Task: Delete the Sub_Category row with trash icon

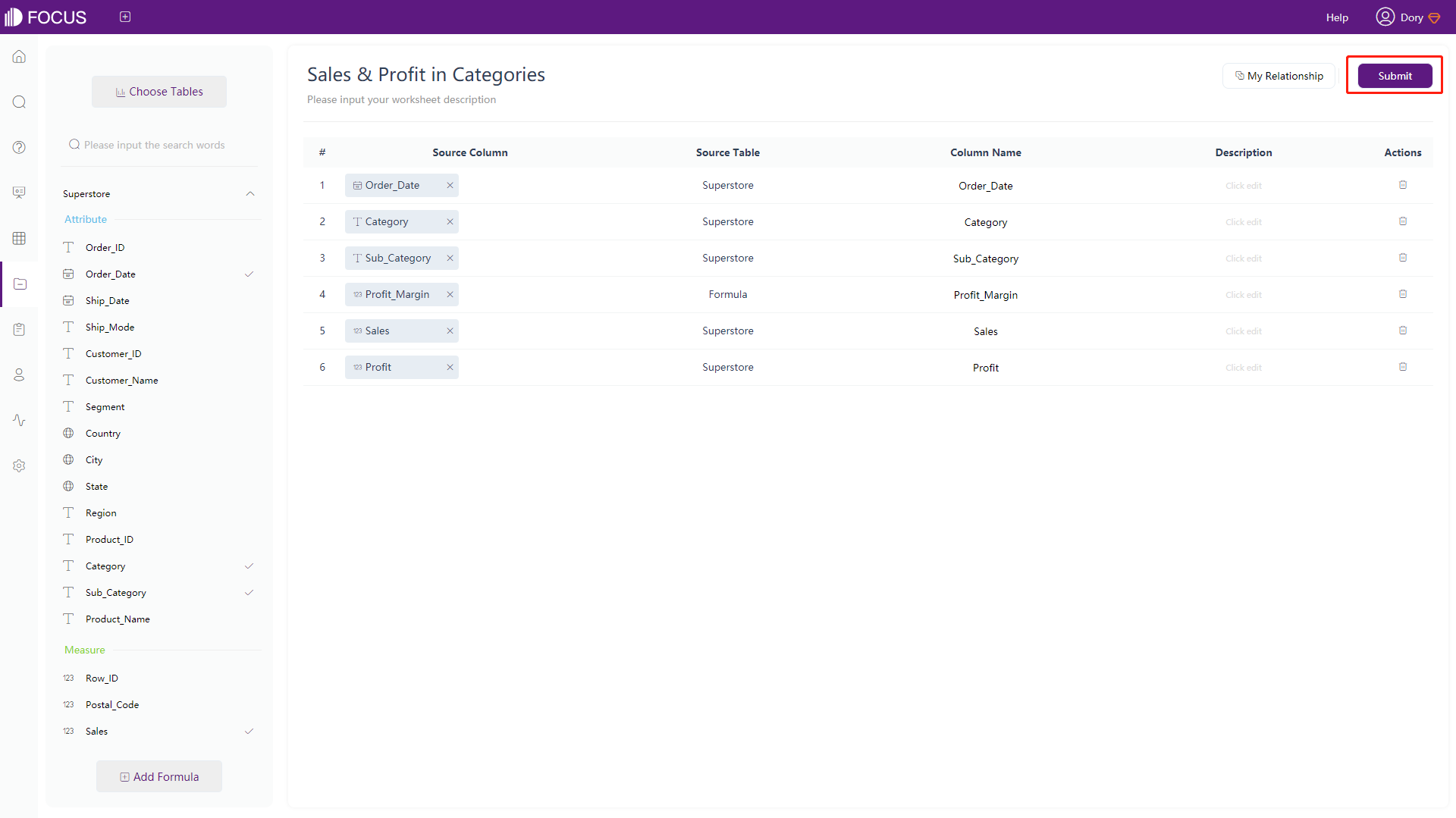Action: point(1403,258)
